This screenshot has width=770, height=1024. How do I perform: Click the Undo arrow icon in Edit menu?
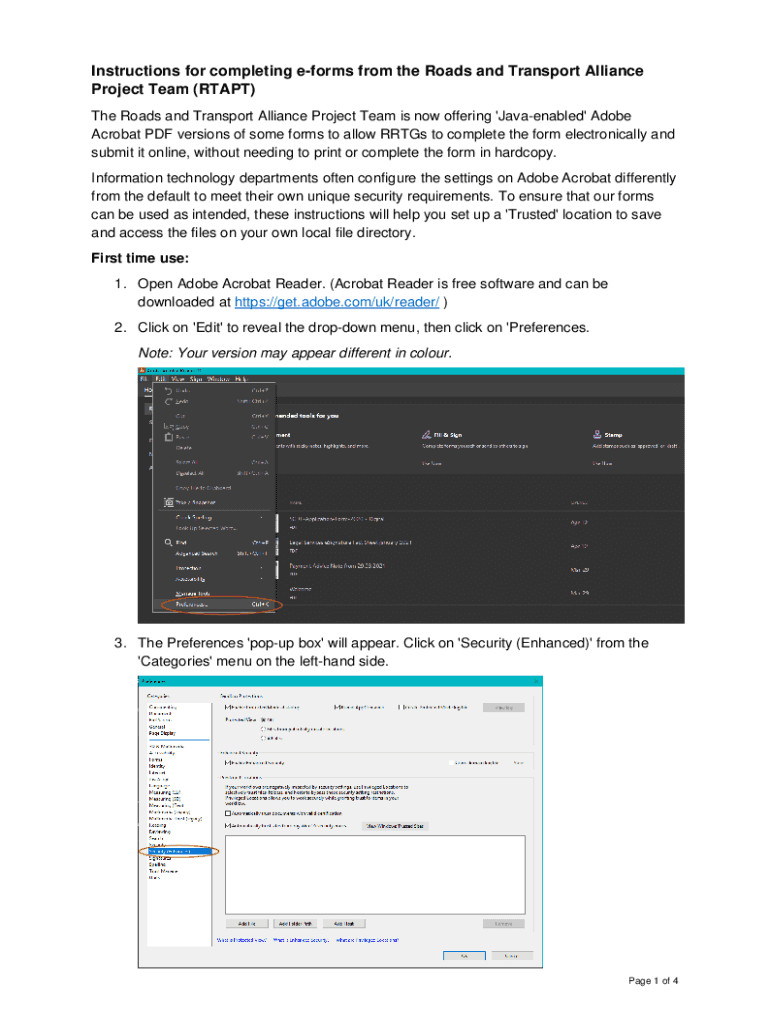(x=168, y=390)
